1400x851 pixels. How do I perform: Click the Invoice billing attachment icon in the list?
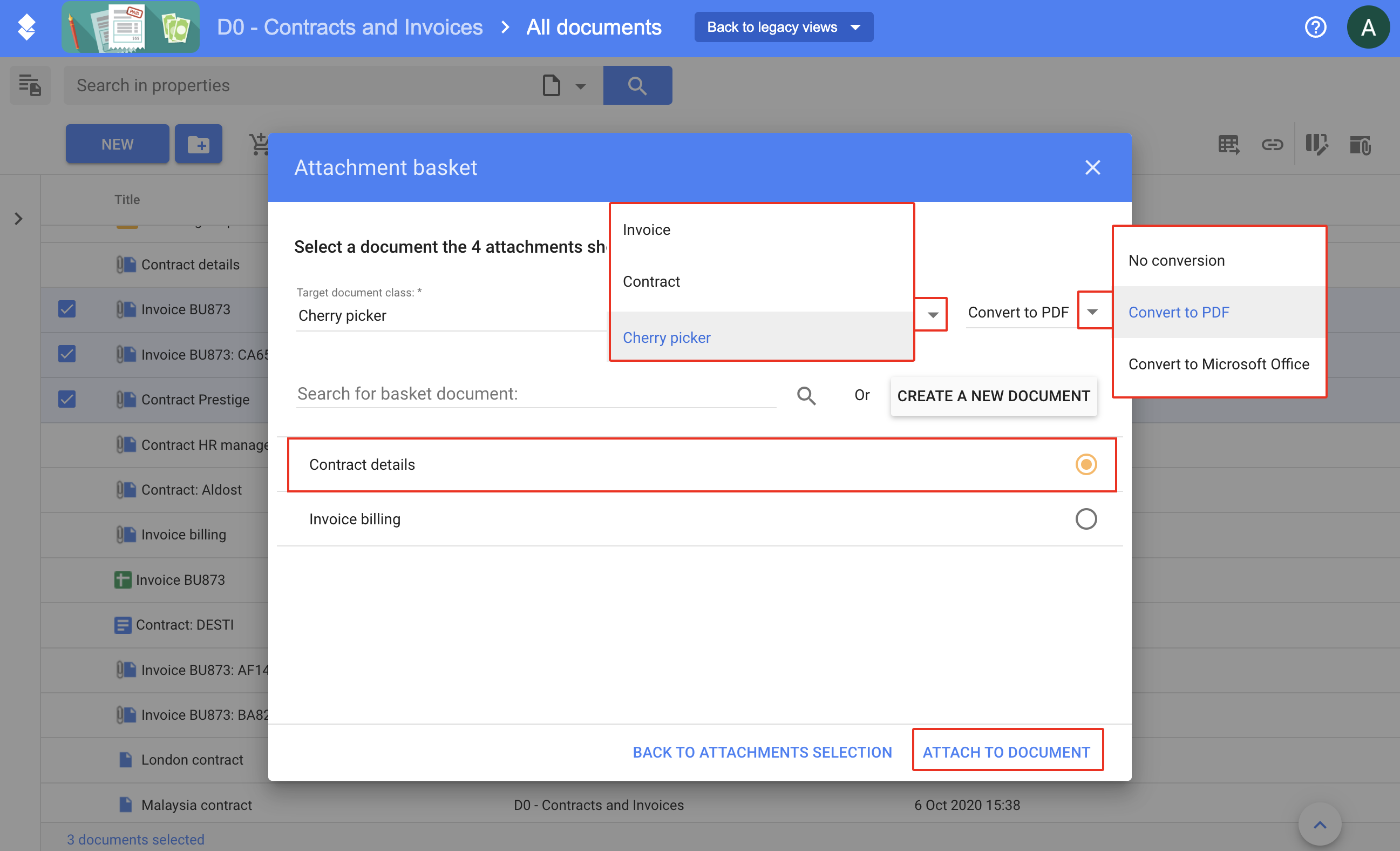point(126,535)
